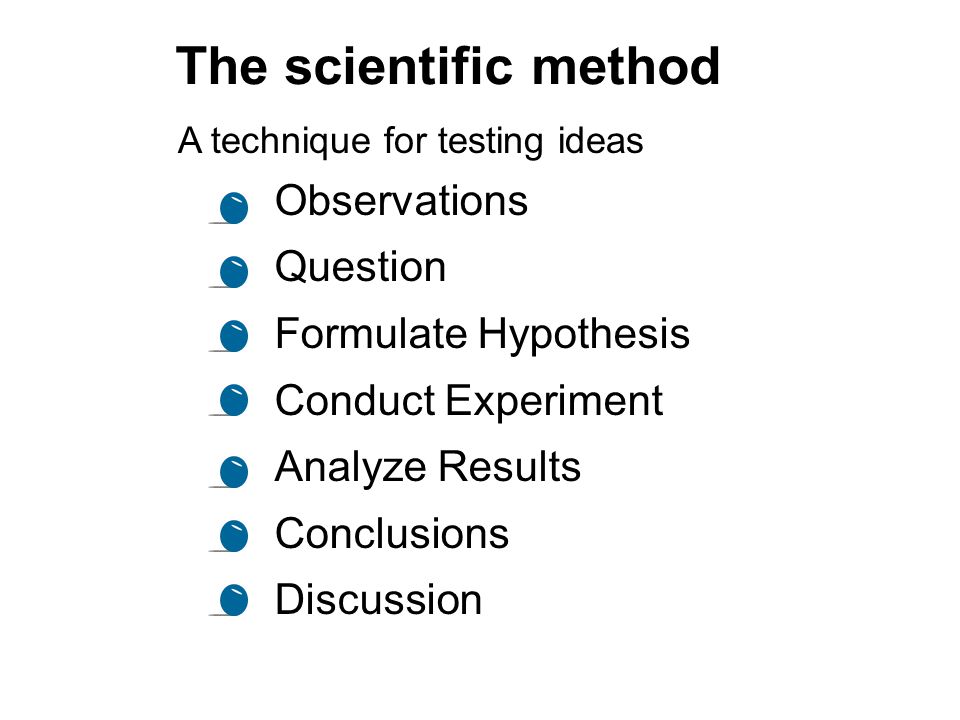The height and width of the screenshot is (720, 960).
Task: Click the bullet beside Analyze Results
Action: [x=233, y=471]
